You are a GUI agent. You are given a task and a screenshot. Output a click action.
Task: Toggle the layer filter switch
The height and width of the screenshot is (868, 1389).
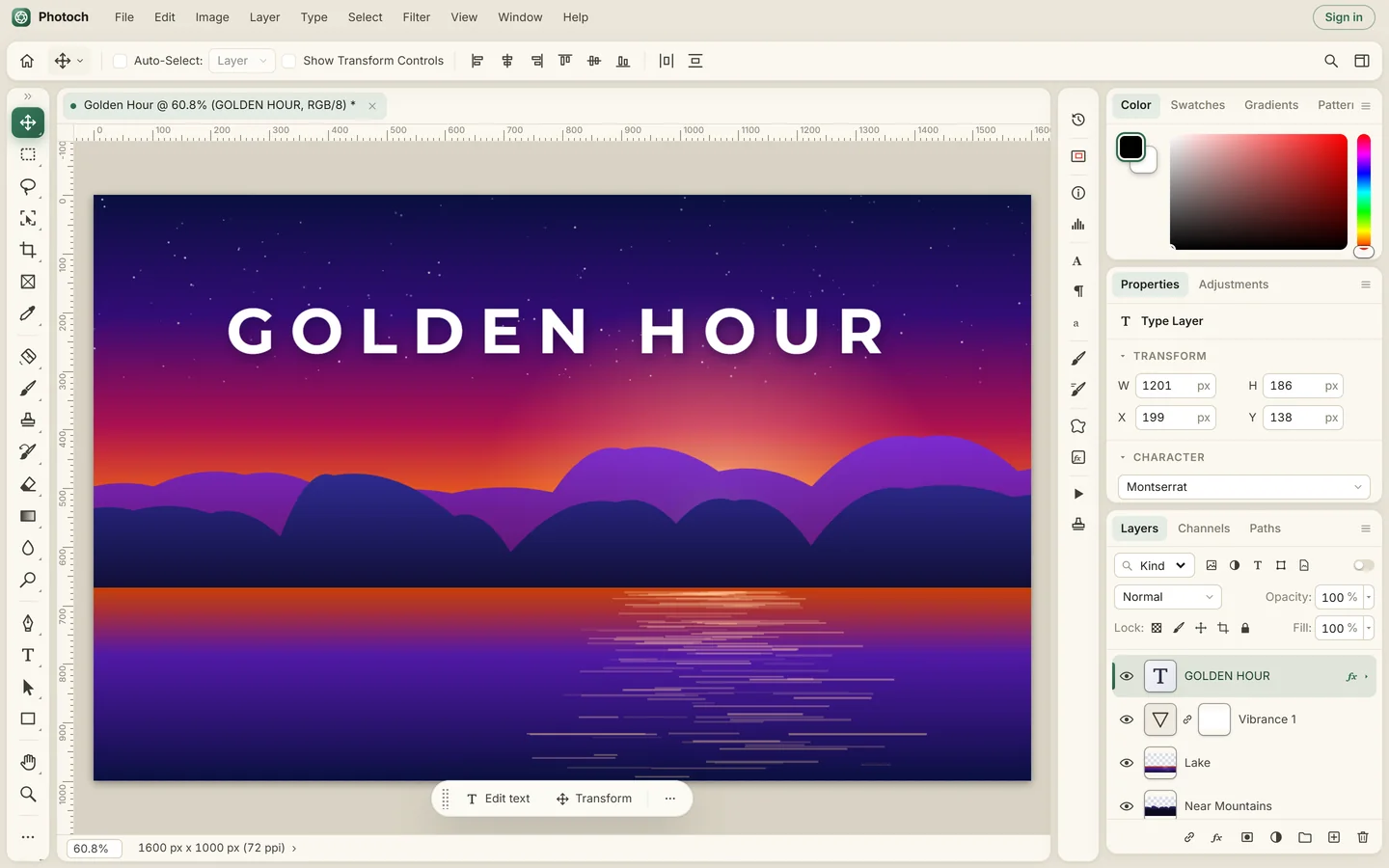coord(1363,565)
